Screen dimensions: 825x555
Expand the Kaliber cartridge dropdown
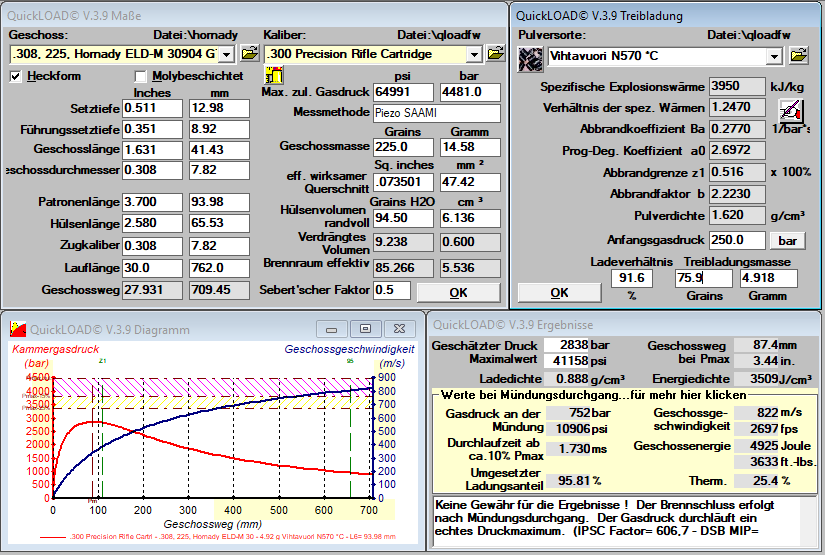473,53
